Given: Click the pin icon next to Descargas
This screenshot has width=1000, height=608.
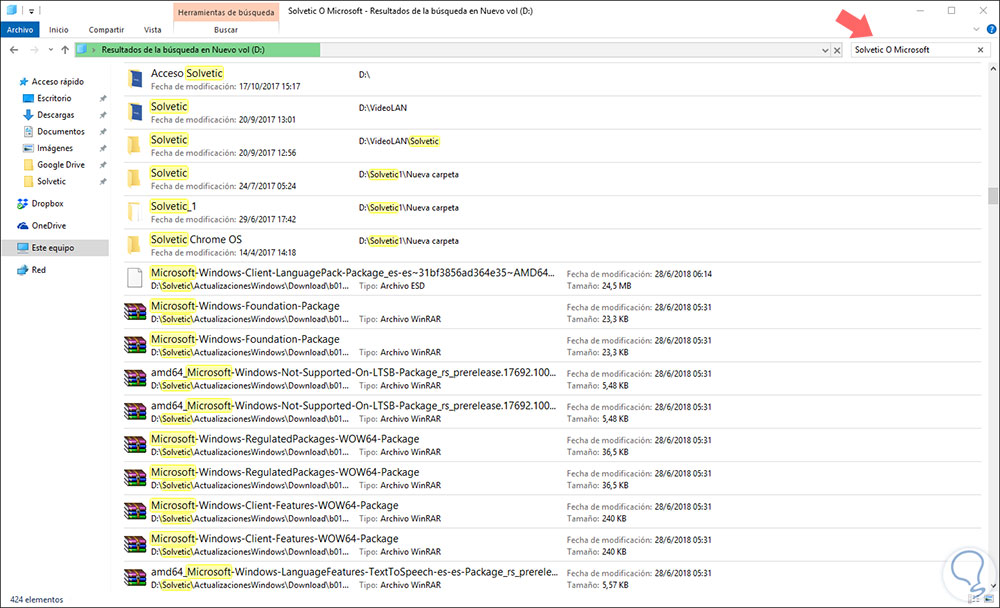Looking at the screenshot, I should click(x=103, y=115).
